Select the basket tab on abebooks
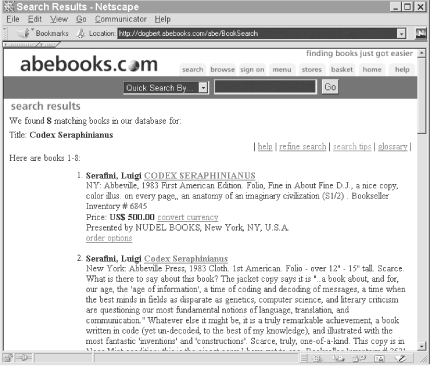Screen dimensions: 431x366 point(342,70)
